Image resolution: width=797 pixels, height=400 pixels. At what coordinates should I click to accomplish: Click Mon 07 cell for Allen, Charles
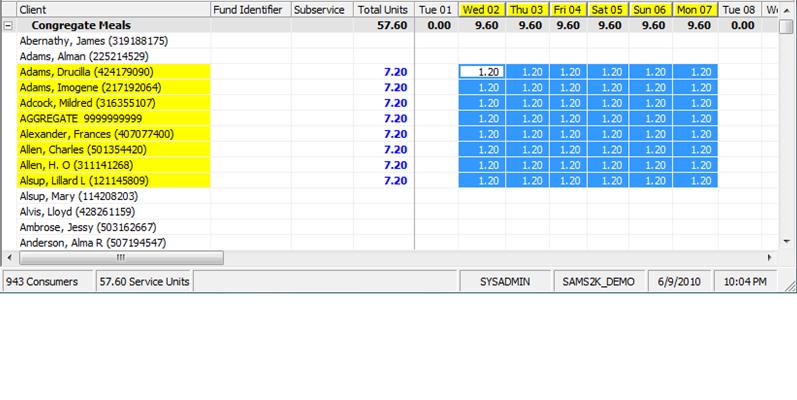[x=696, y=149]
